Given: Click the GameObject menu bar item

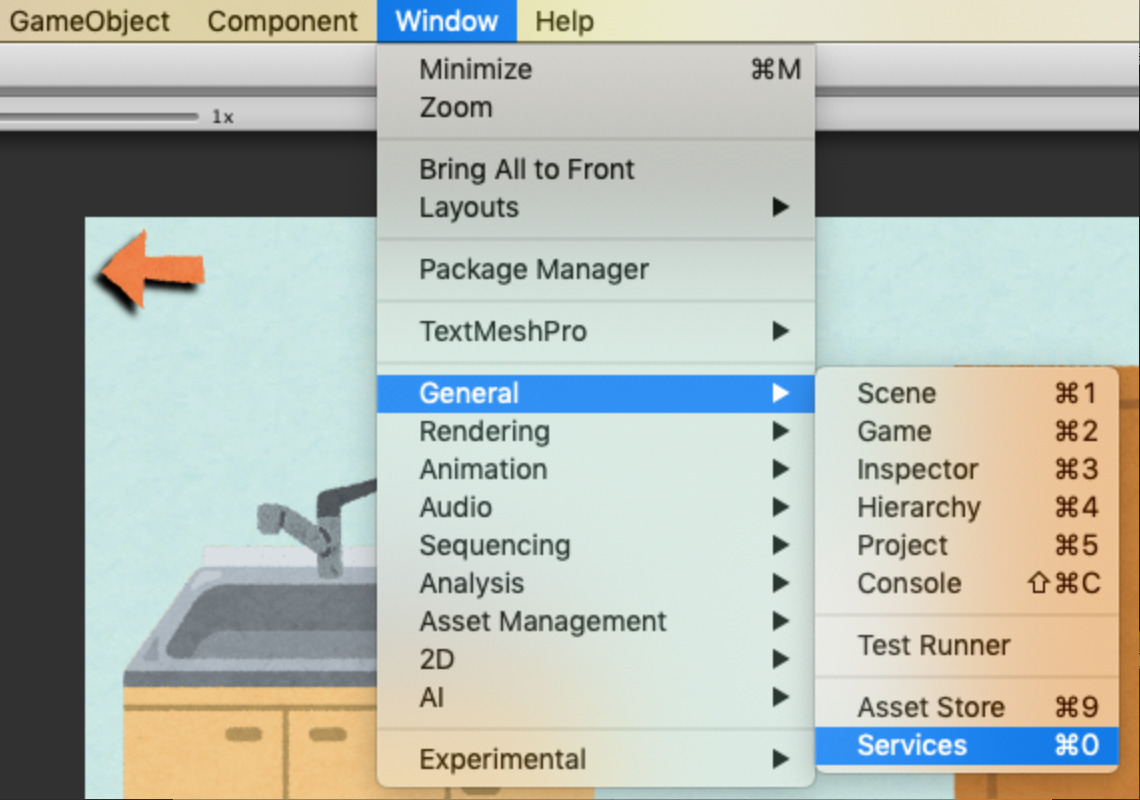Looking at the screenshot, I should point(90,21).
